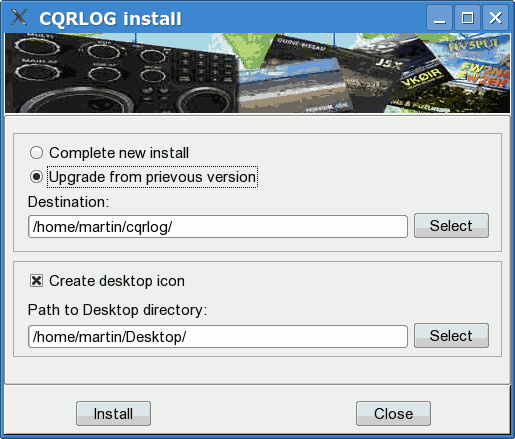515x439 pixels.
Task: Click into the Destination path field
Action: click(x=218, y=227)
